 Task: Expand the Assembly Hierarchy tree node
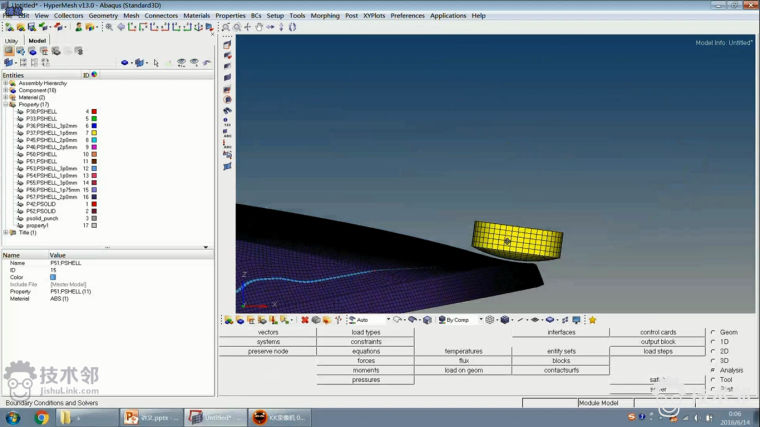point(5,83)
